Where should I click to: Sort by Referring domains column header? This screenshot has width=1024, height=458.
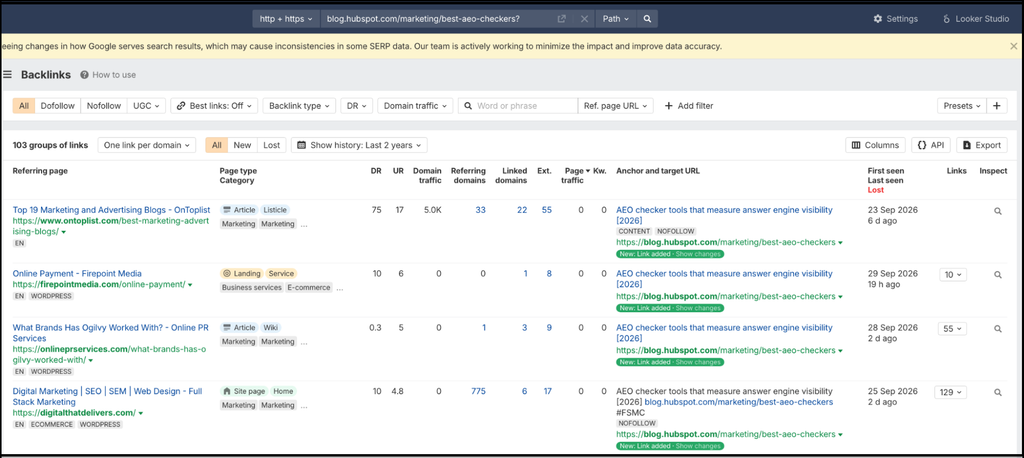[x=468, y=176]
